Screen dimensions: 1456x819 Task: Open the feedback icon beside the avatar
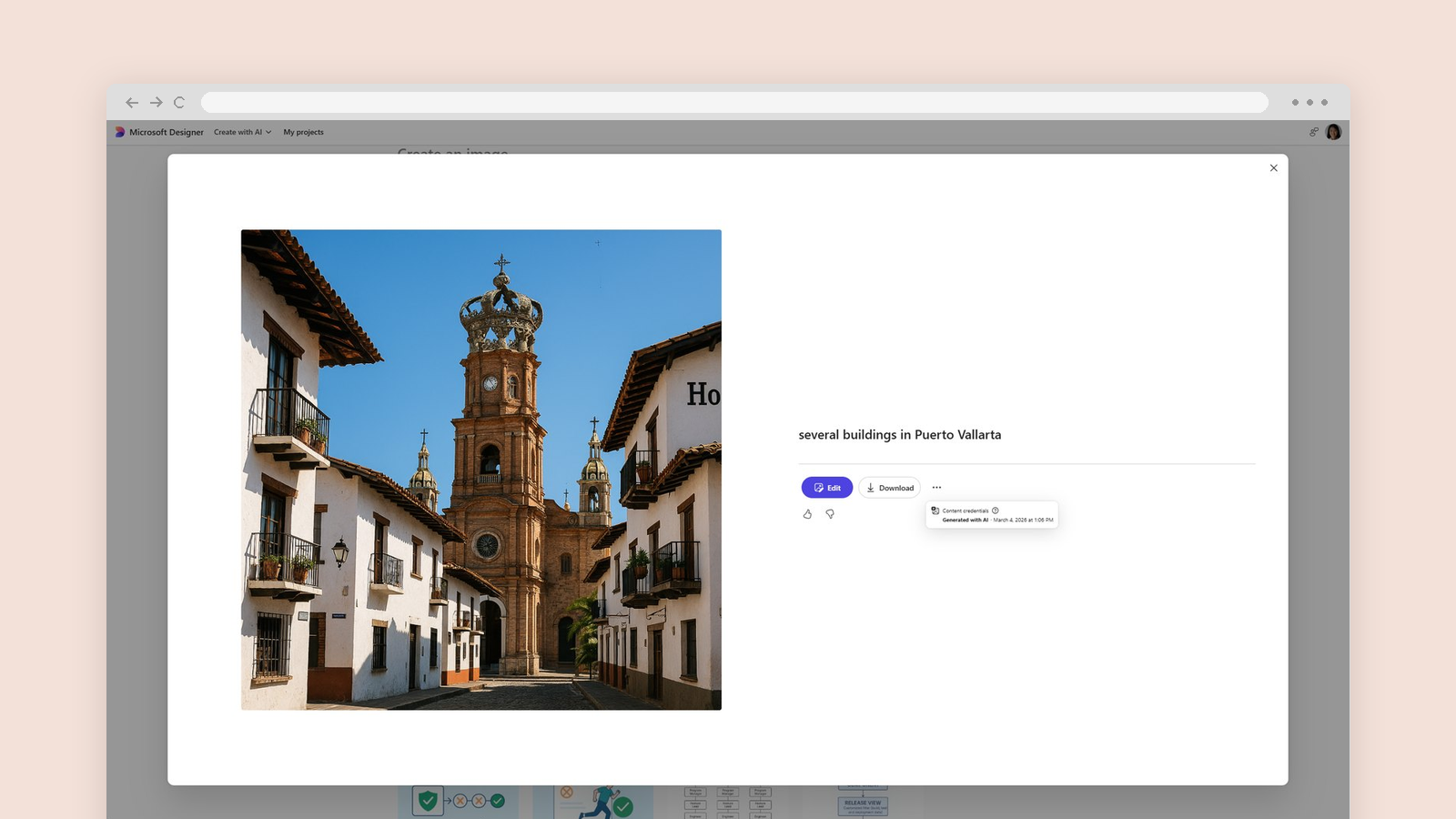tap(1314, 132)
